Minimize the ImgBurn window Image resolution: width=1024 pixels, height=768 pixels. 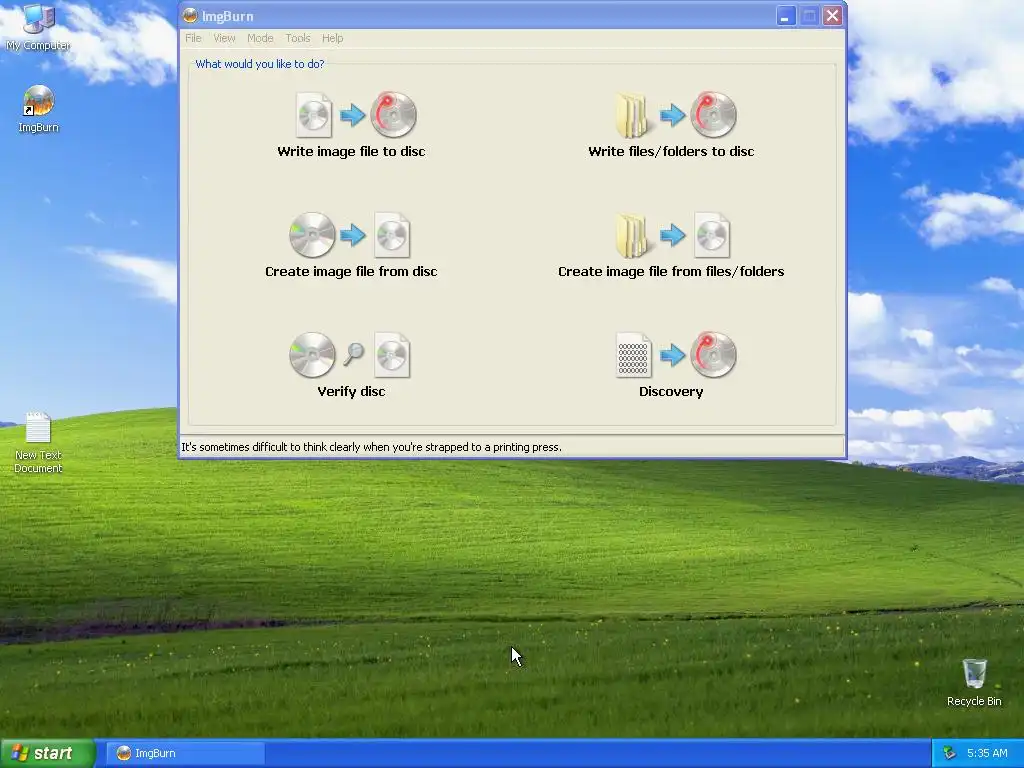786,16
